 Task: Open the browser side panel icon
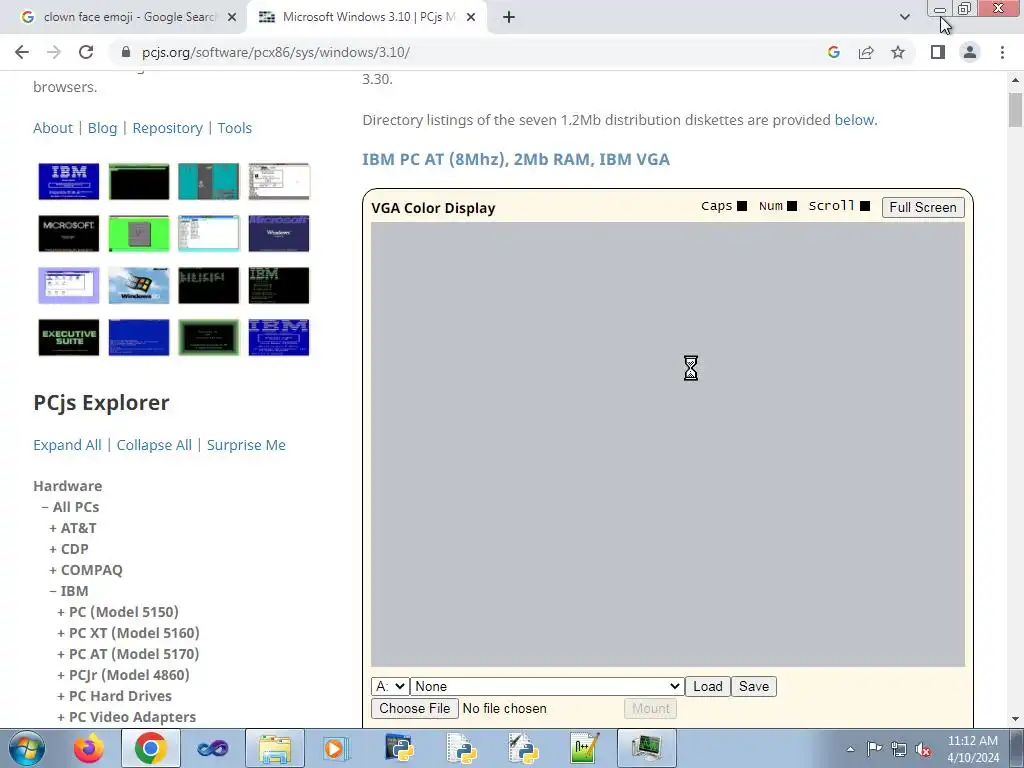pos(938,52)
